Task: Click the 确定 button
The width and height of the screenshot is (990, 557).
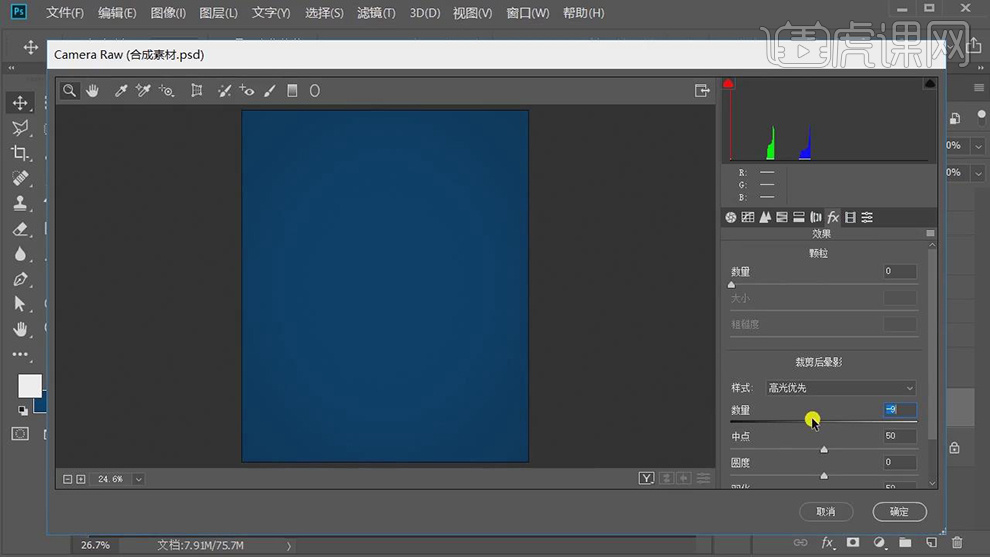Action: [899, 511]
